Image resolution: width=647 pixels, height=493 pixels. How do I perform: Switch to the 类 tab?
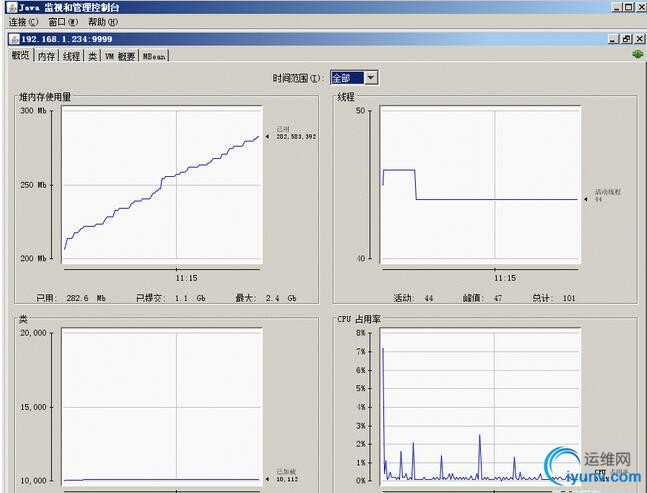tap(93, 56)
